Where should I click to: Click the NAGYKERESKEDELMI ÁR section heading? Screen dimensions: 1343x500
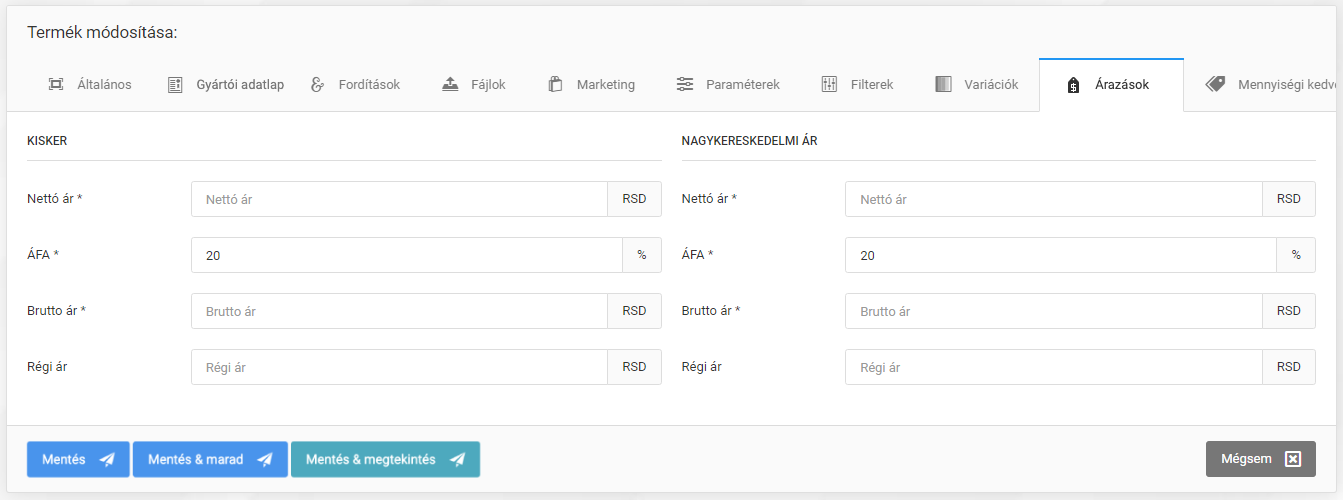pos(749,141)
